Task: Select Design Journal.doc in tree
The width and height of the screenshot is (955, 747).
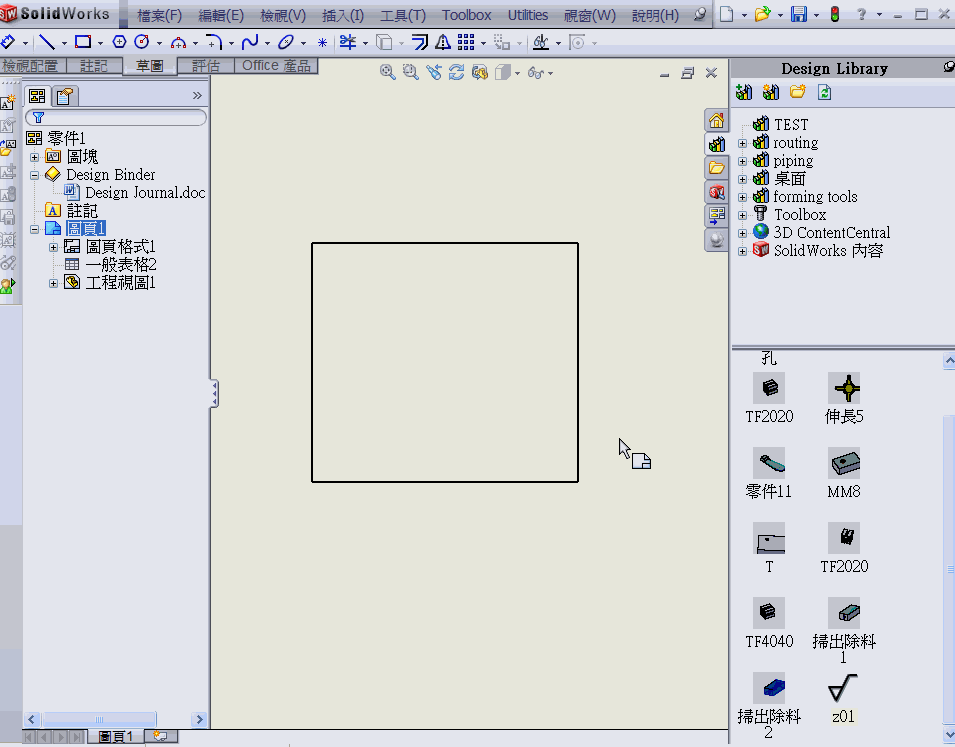Action: 145,193
